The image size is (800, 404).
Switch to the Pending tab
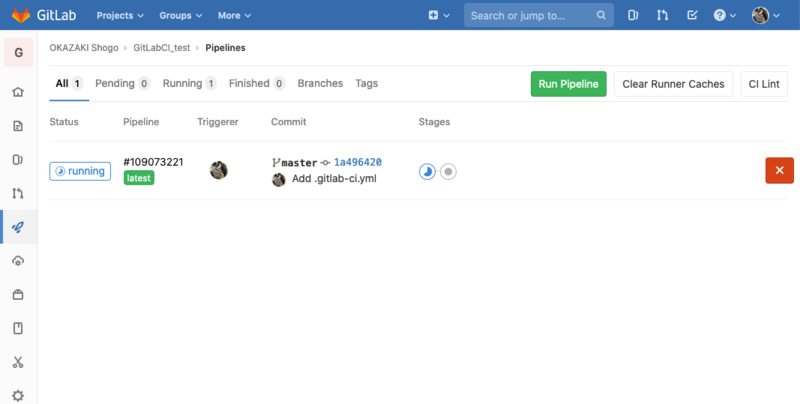pos(122,84)
